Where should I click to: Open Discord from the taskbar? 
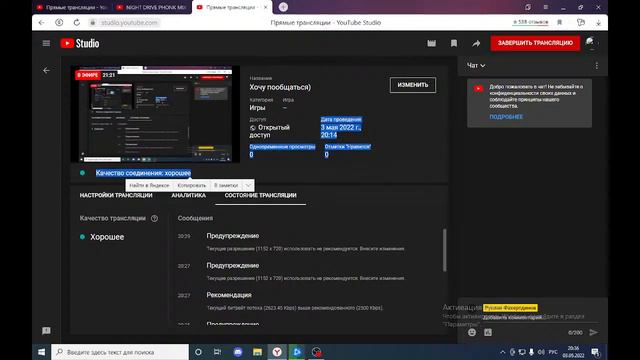[x=238, y=352]
